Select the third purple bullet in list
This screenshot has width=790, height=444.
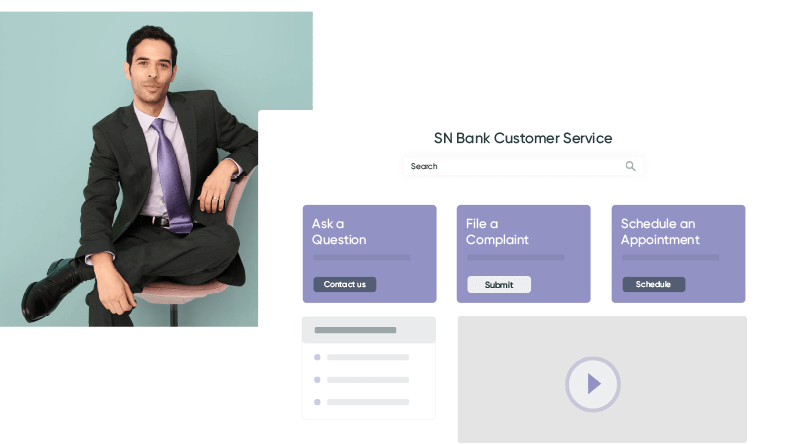coord(317,402)
